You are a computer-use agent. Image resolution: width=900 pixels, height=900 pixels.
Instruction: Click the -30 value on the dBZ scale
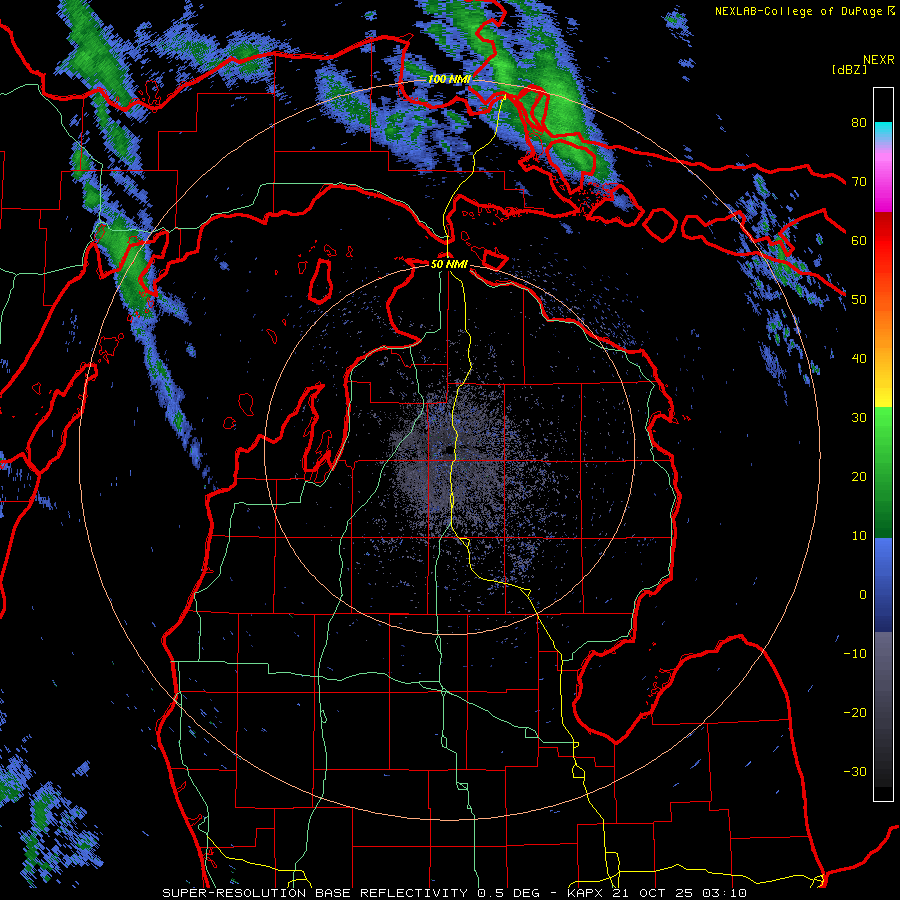[855, 772]
